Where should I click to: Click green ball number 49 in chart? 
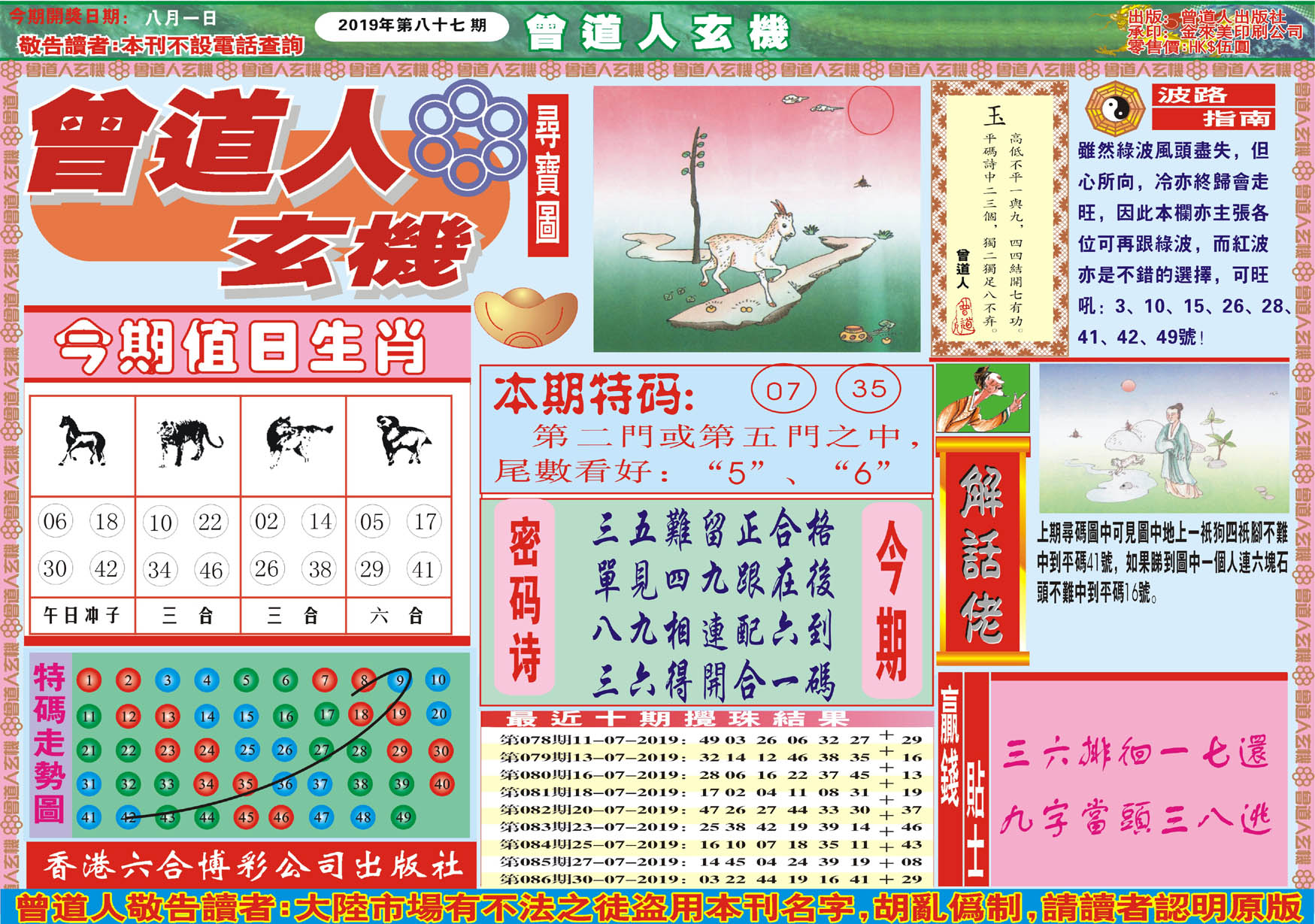coord(403,817)
